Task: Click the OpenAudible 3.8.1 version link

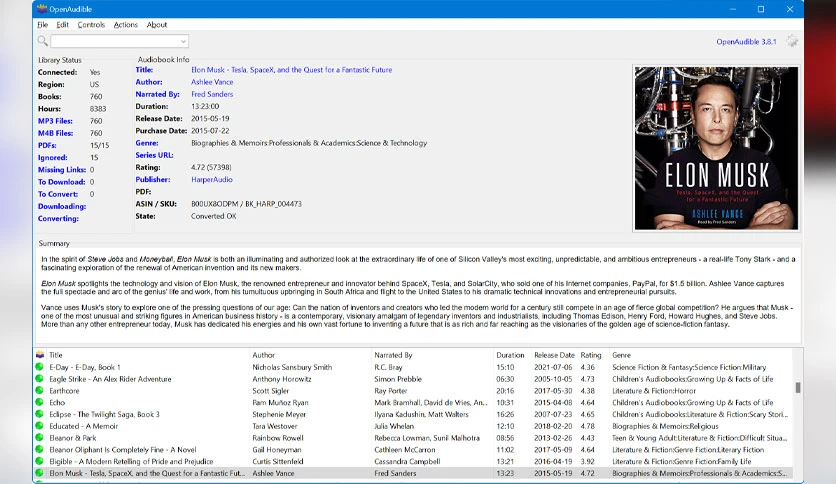Action: (746, 42)
